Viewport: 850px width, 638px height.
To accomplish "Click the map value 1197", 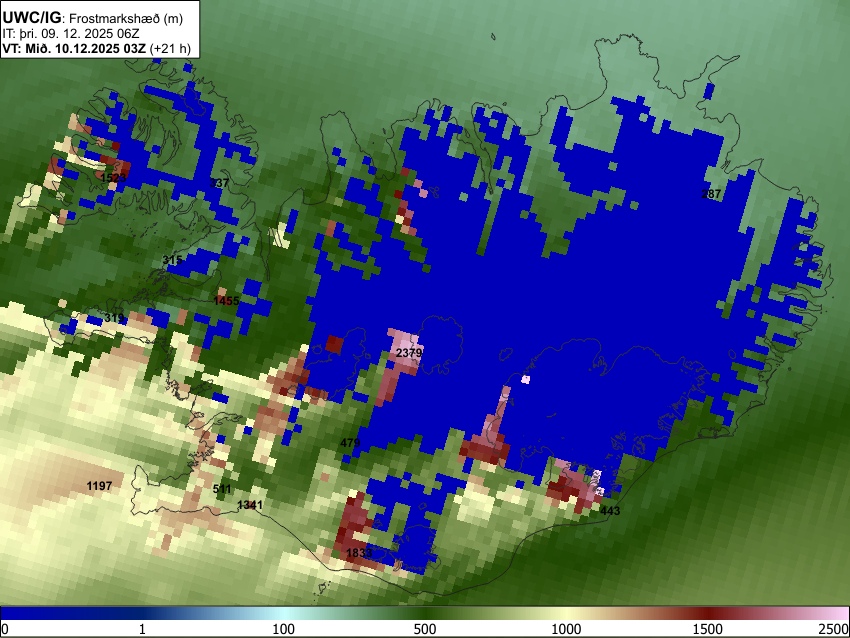I will click(99, 486).
